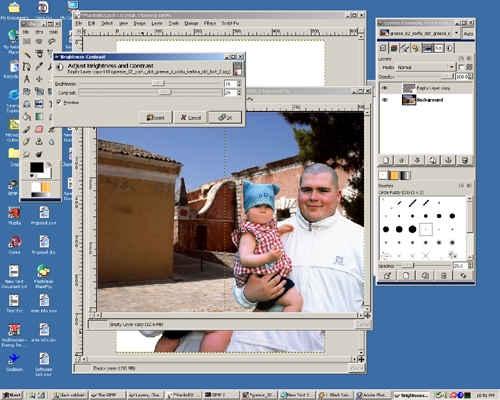Open Layer menu in main image window
The width and height of the screenshot is (500, 400).
tap(157, 23)
